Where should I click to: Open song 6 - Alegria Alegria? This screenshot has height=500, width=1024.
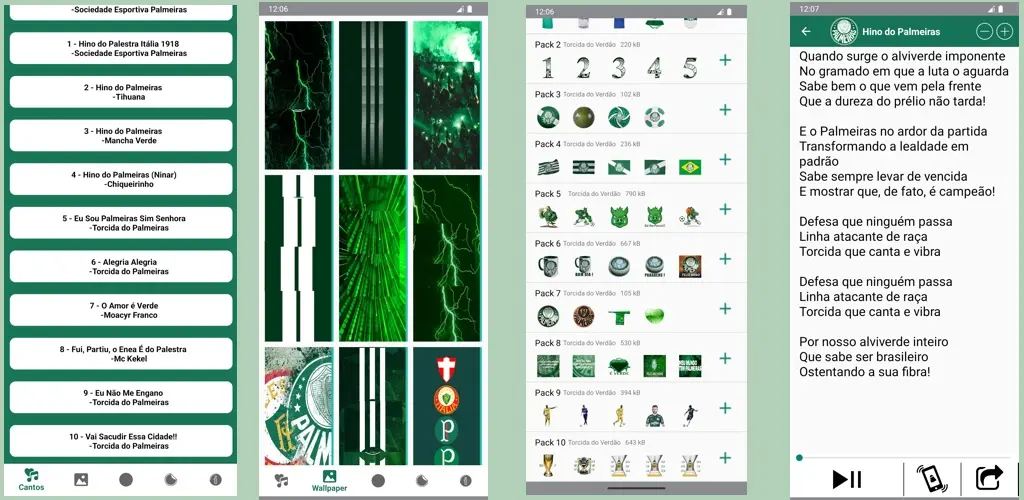coord(121,266)
